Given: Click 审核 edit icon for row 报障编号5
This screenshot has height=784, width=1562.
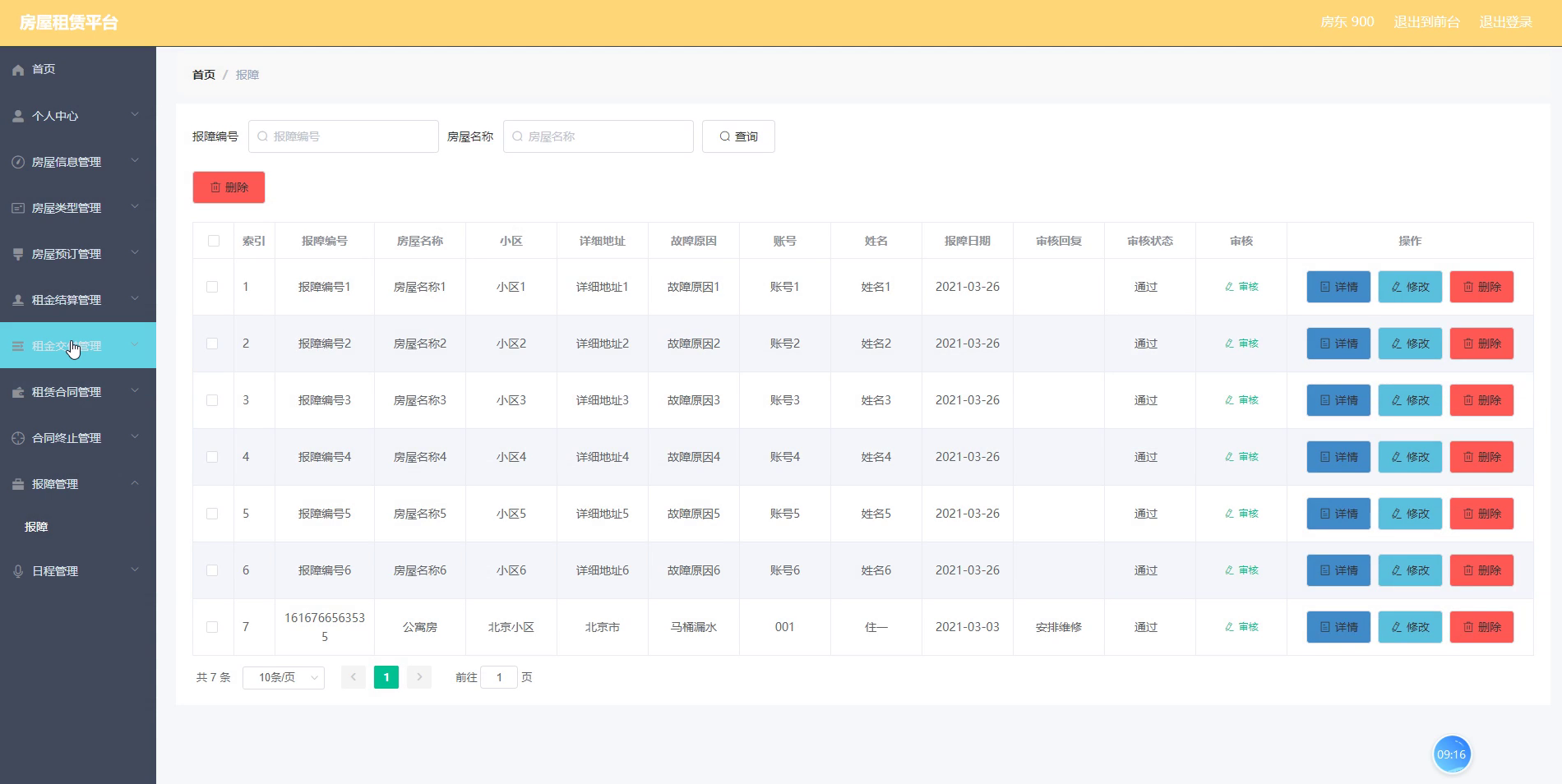Looking at the screenshot, I should 1230,514.
